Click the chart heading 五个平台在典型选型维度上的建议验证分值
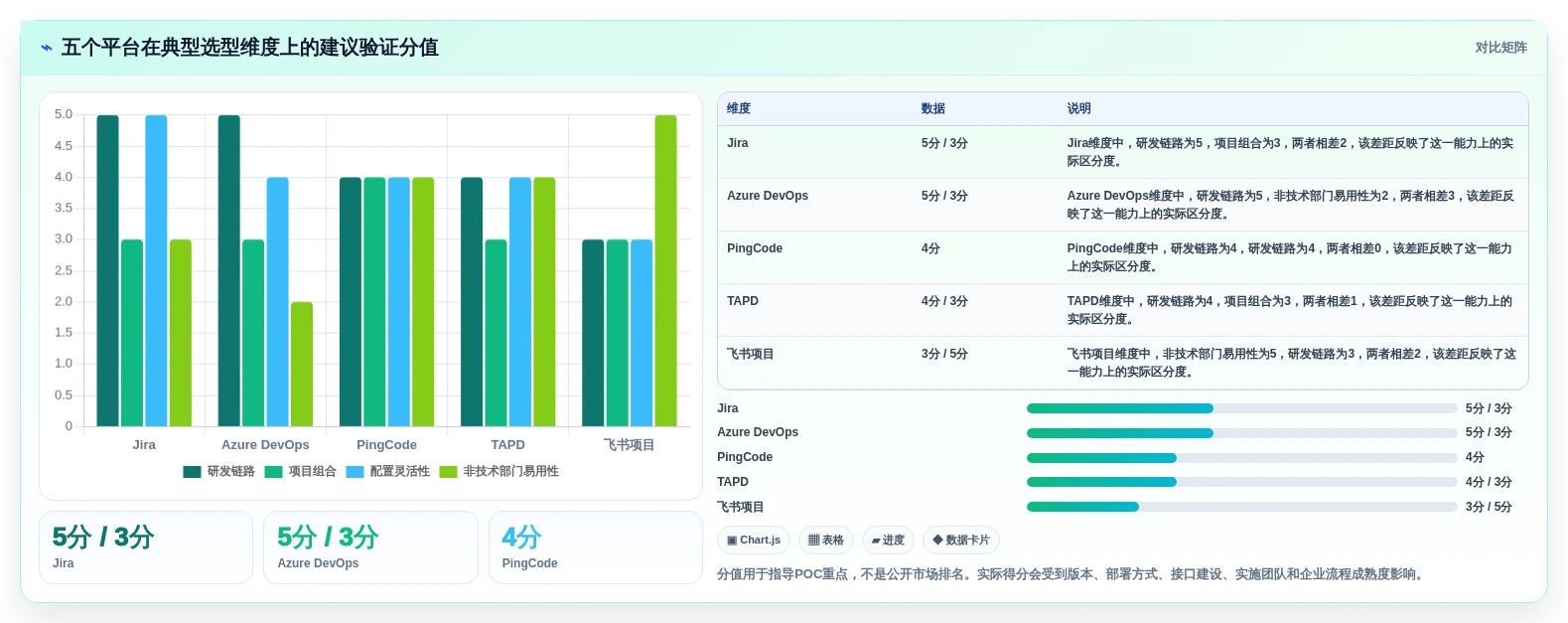 pyautogui.click(x=250, y=48)
